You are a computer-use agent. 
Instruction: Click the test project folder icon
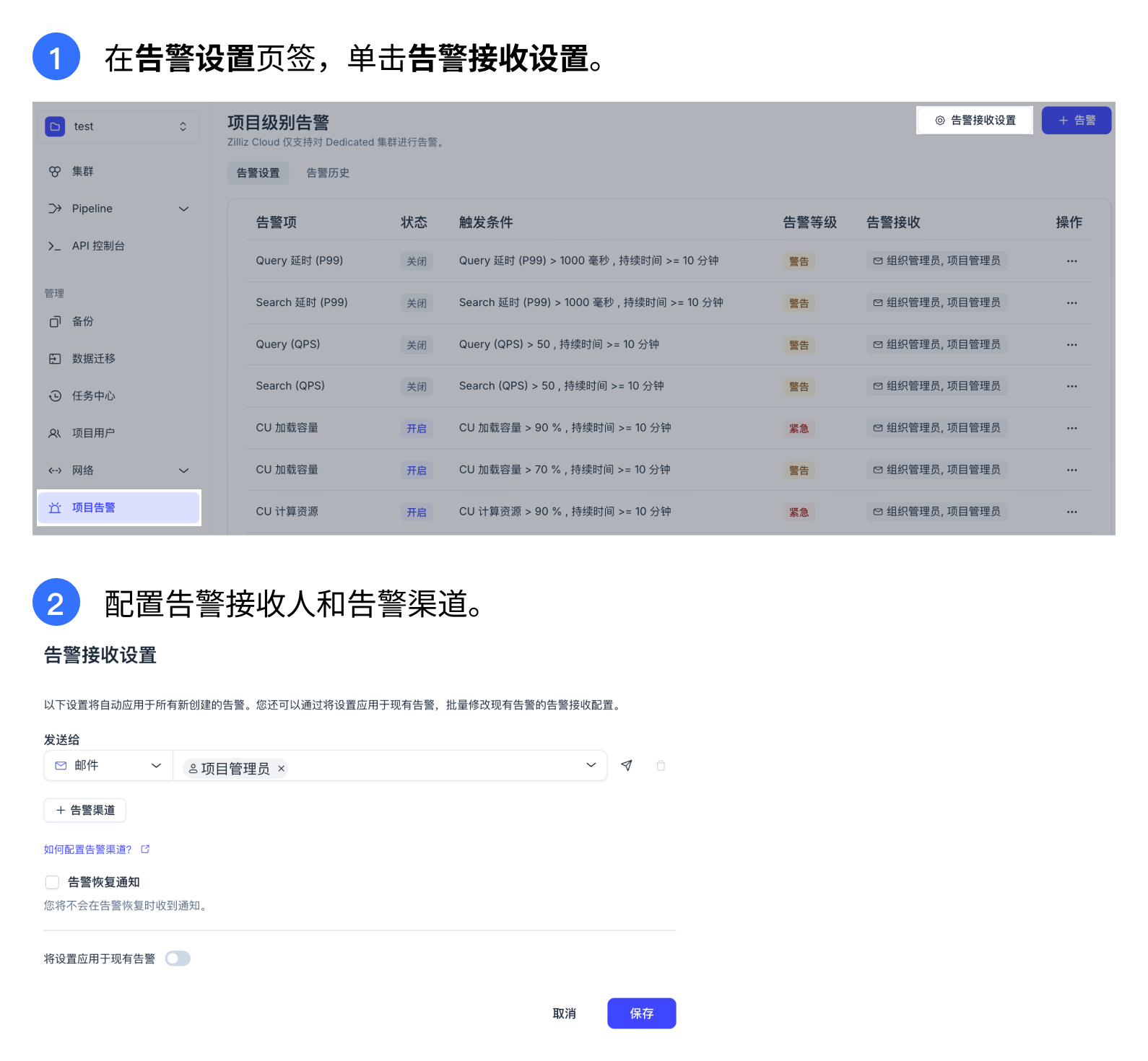point(55,126)
